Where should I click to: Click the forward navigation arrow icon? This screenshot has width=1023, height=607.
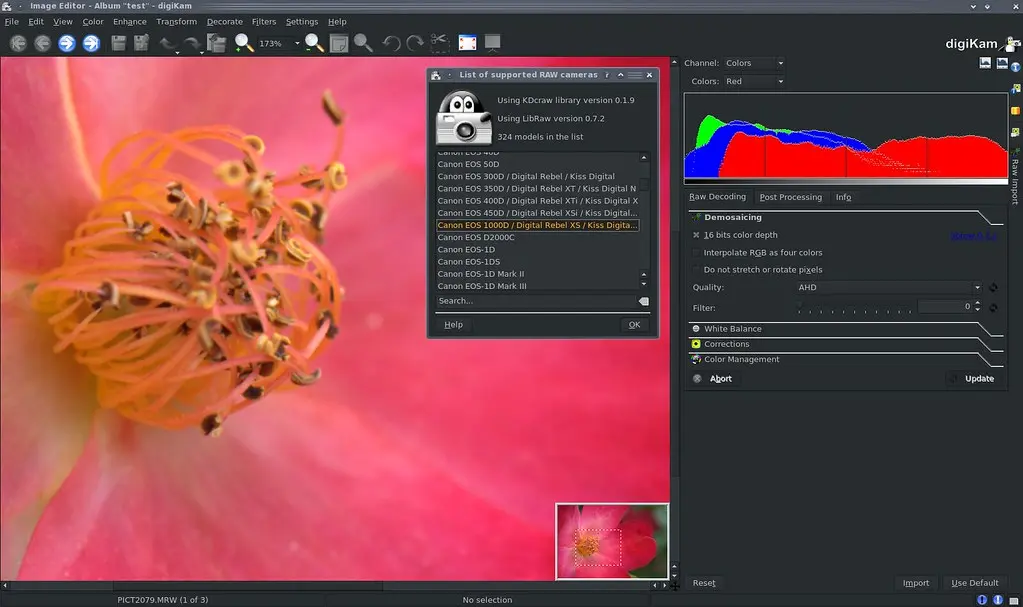click(66, 42)
